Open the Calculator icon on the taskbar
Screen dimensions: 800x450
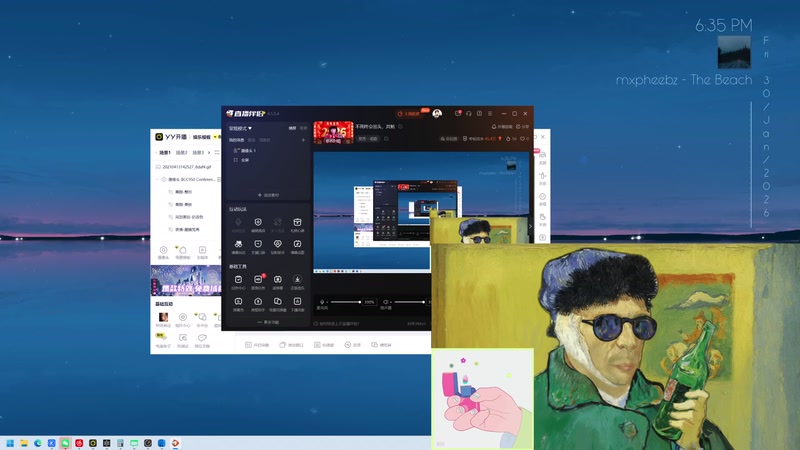coord(120,443)
